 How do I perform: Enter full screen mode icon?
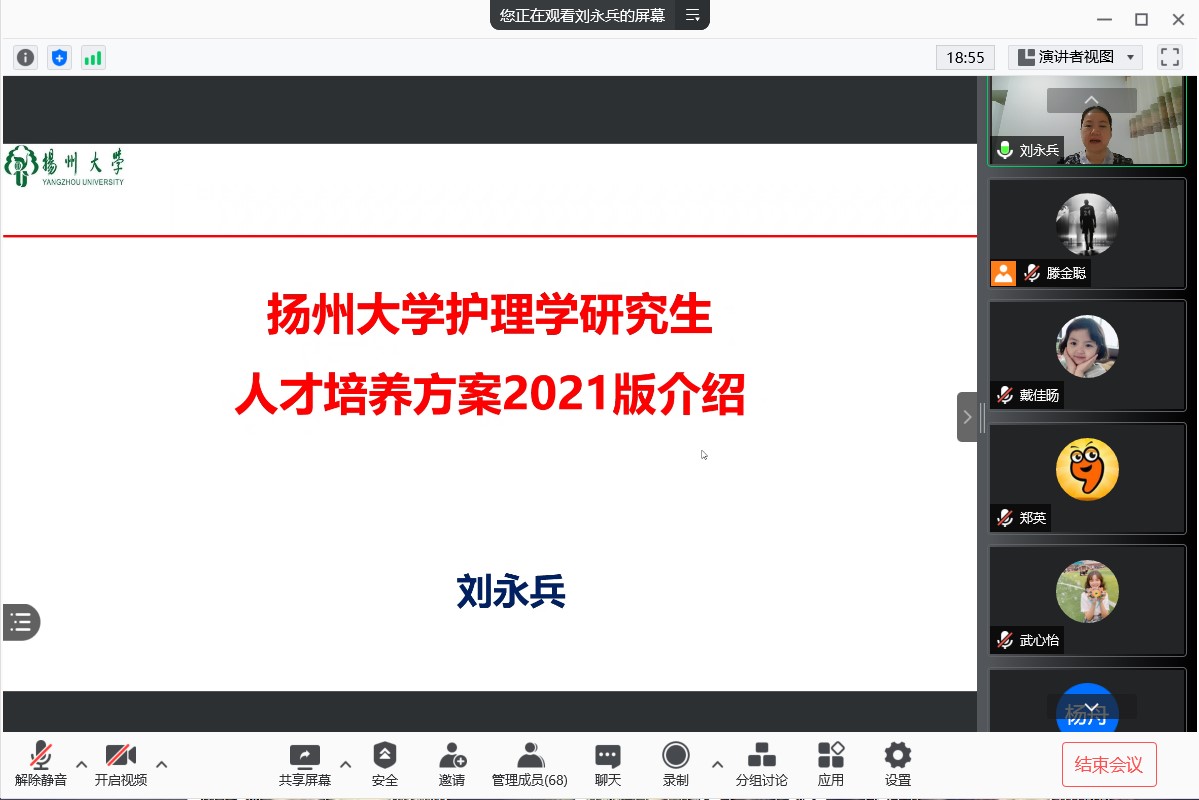click(1169, 57)
